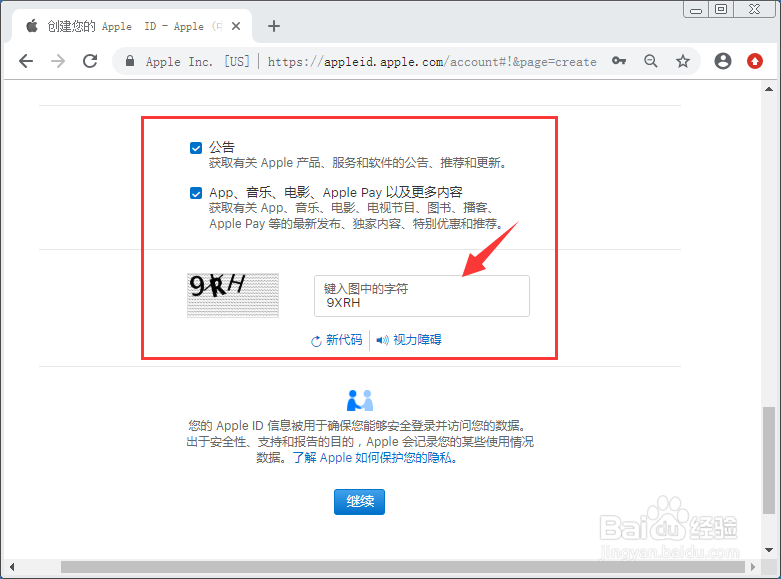Click the browser forward arrow
781x579 pixels.
tap(58, 61)
